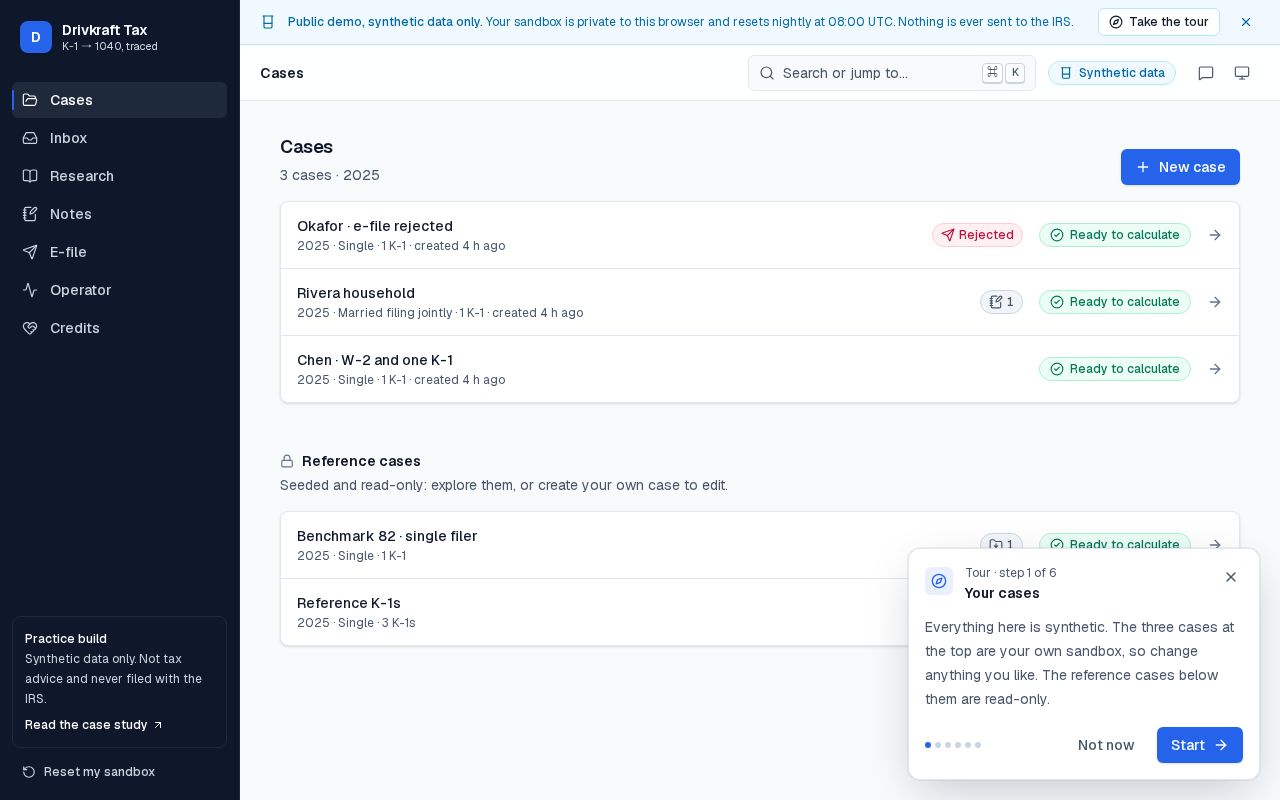Click the Synthetic data badge
Screen dimensions: 1280x800
[x=1112, y=73]
